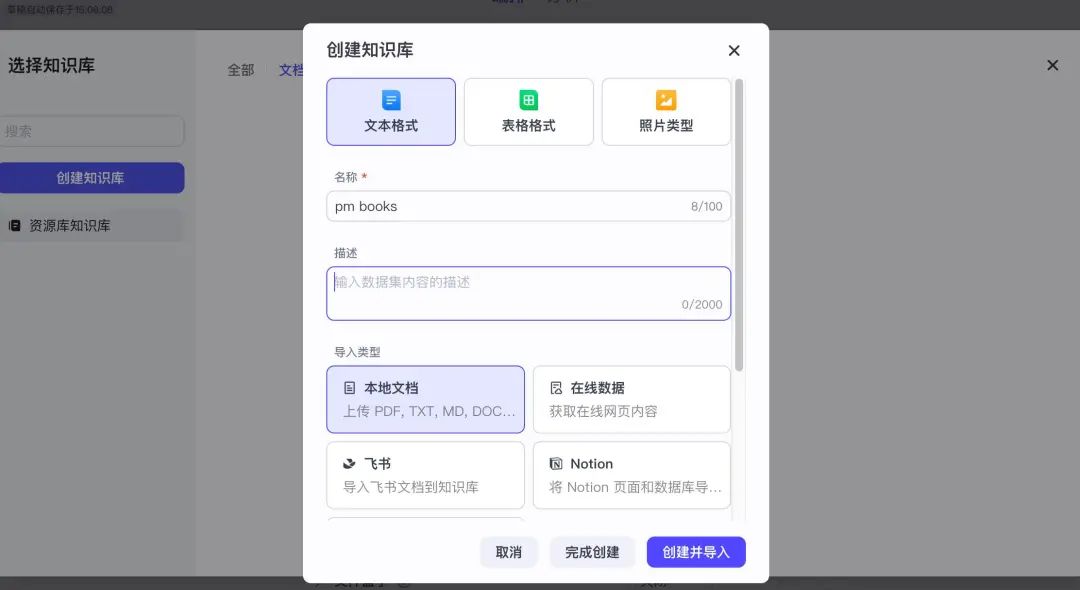Click the 创建并导入 button
Screen dimensions: 1080x590
point(696,551)
